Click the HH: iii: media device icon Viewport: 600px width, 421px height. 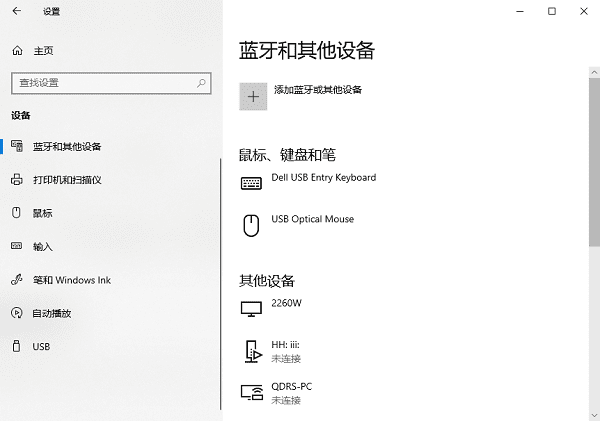point(253,351)
